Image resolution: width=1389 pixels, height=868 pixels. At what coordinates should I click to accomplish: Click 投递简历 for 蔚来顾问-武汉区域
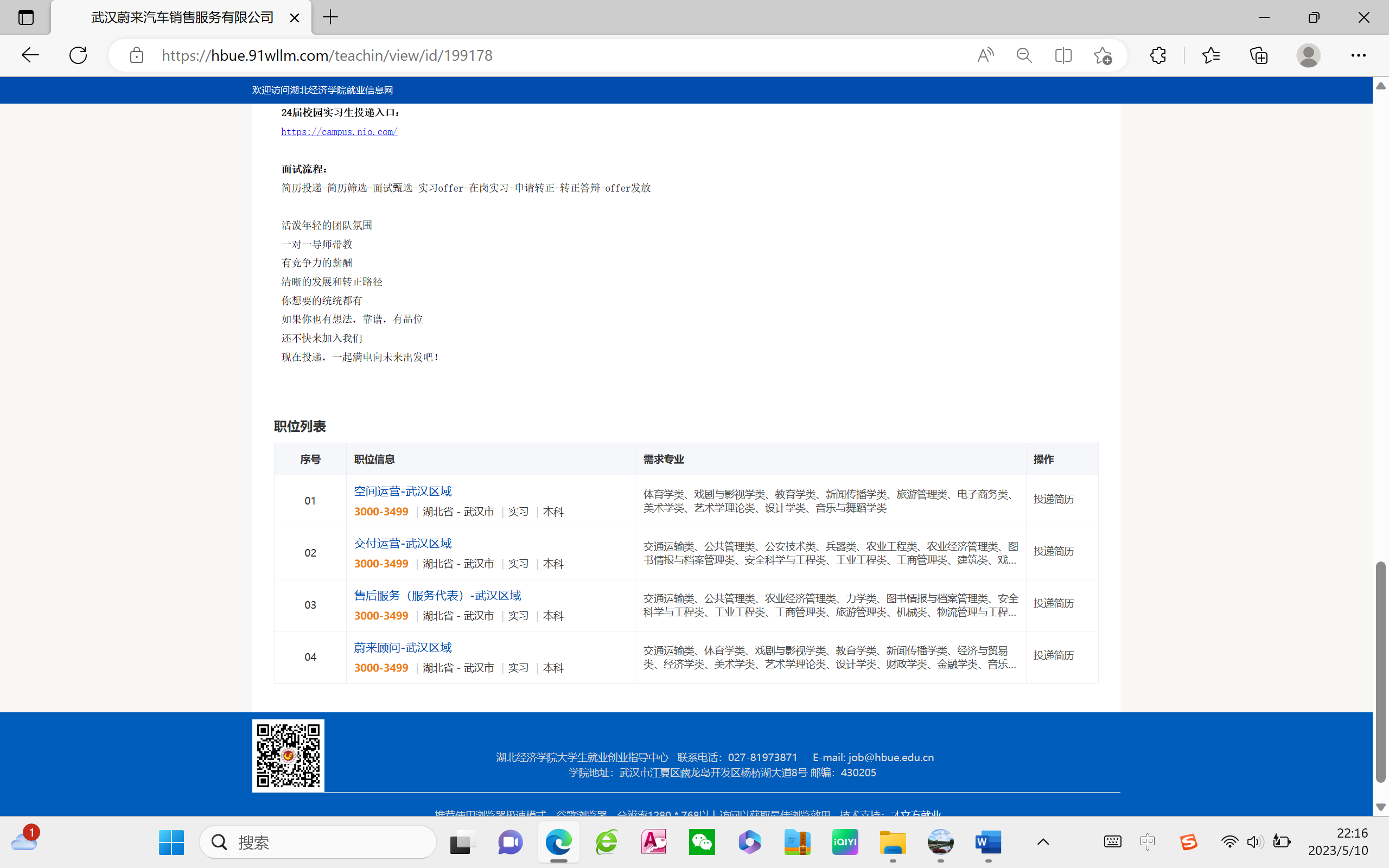[x=1053, y=655]
